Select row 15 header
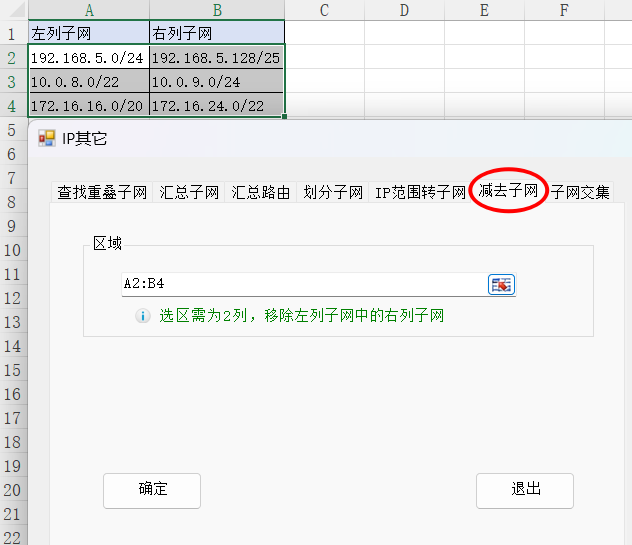This screenshot has height=545, width=632. point(13,370)
